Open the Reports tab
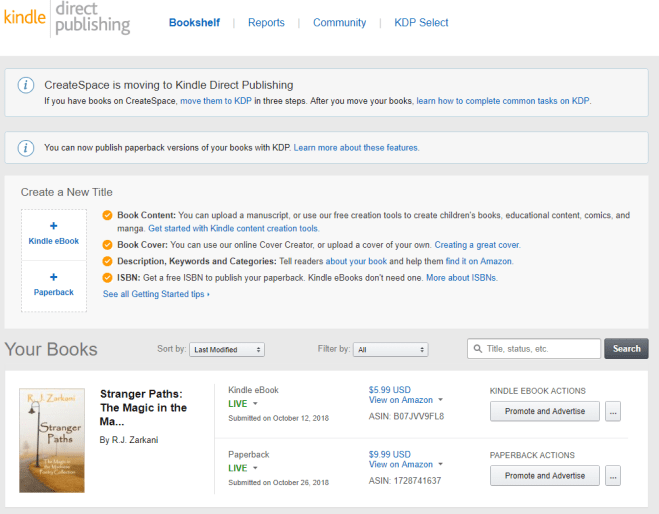Screen dimensions: 659x514 [266, 22]
